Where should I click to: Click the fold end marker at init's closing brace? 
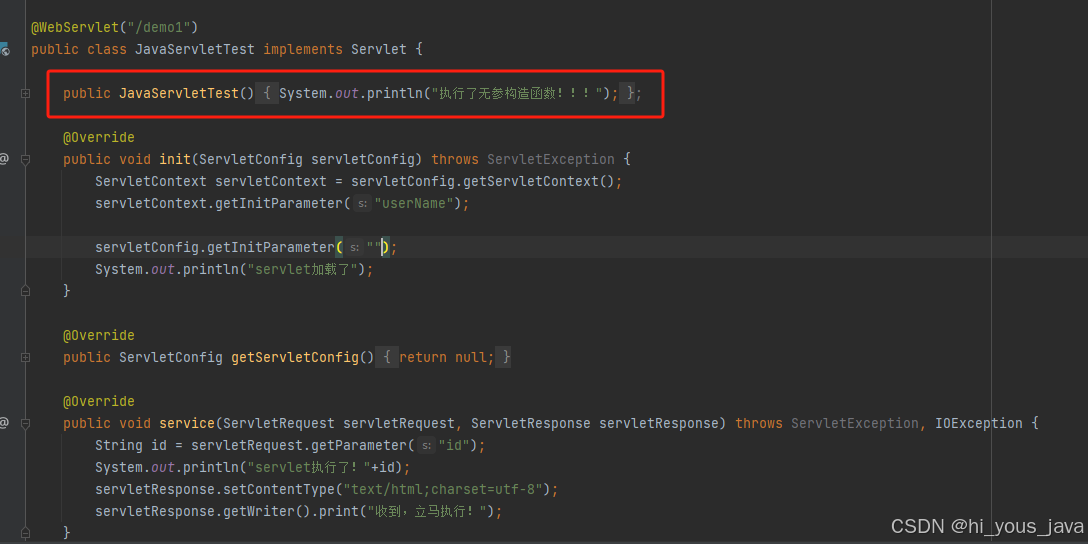pyautogui.click(x=26, y=291)
